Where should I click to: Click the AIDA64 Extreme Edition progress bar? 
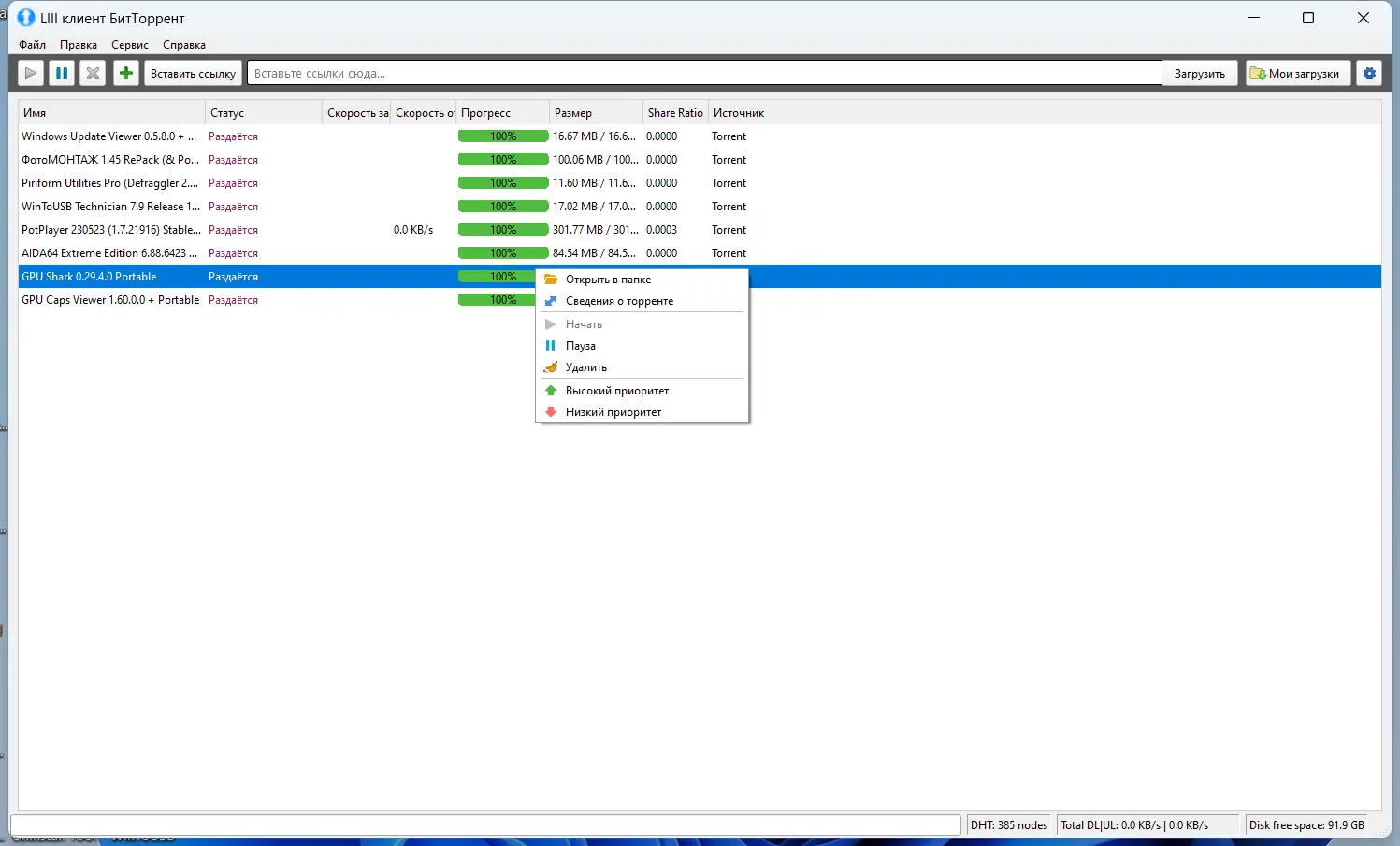pyautogui.click(x=503, y=253)
